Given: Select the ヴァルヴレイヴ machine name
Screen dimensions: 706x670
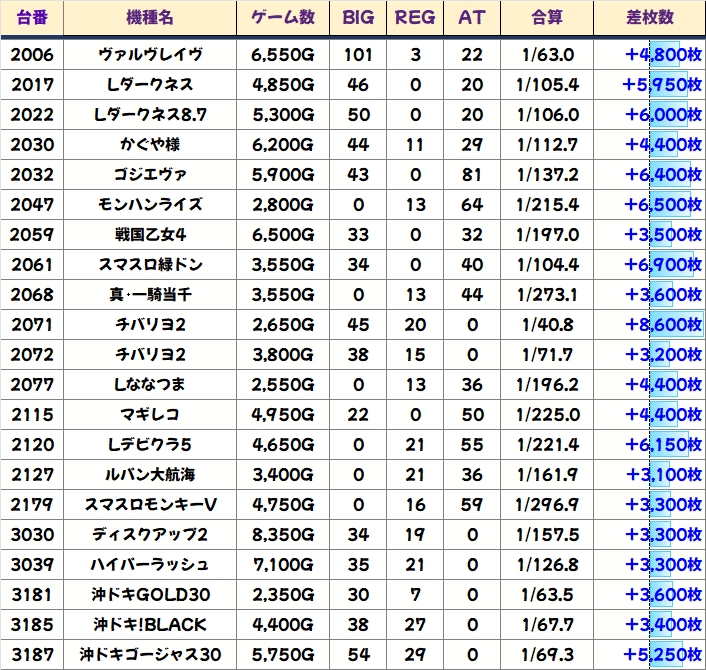Looking at the screenshot, I should (x=150, y=55).
